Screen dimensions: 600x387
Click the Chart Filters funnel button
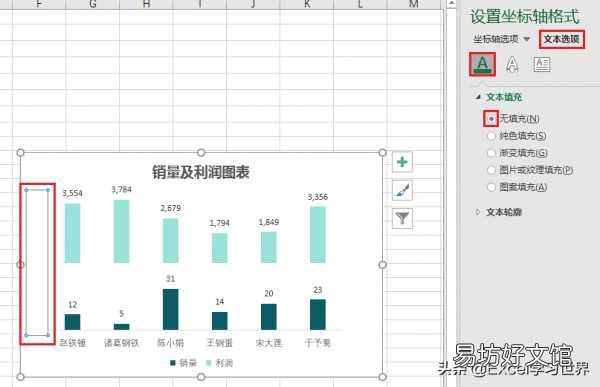click(402, 219)
